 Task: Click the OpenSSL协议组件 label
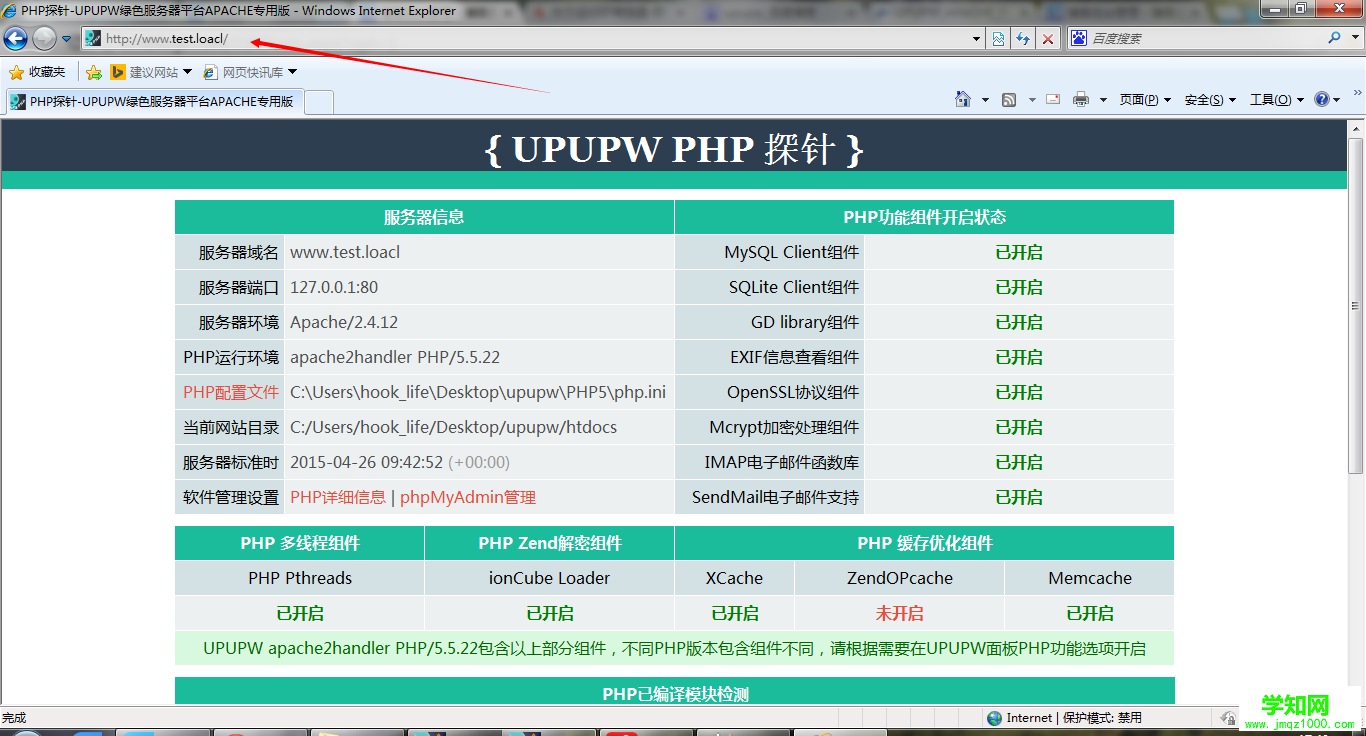pyautogui.click(x=793, y=392)
